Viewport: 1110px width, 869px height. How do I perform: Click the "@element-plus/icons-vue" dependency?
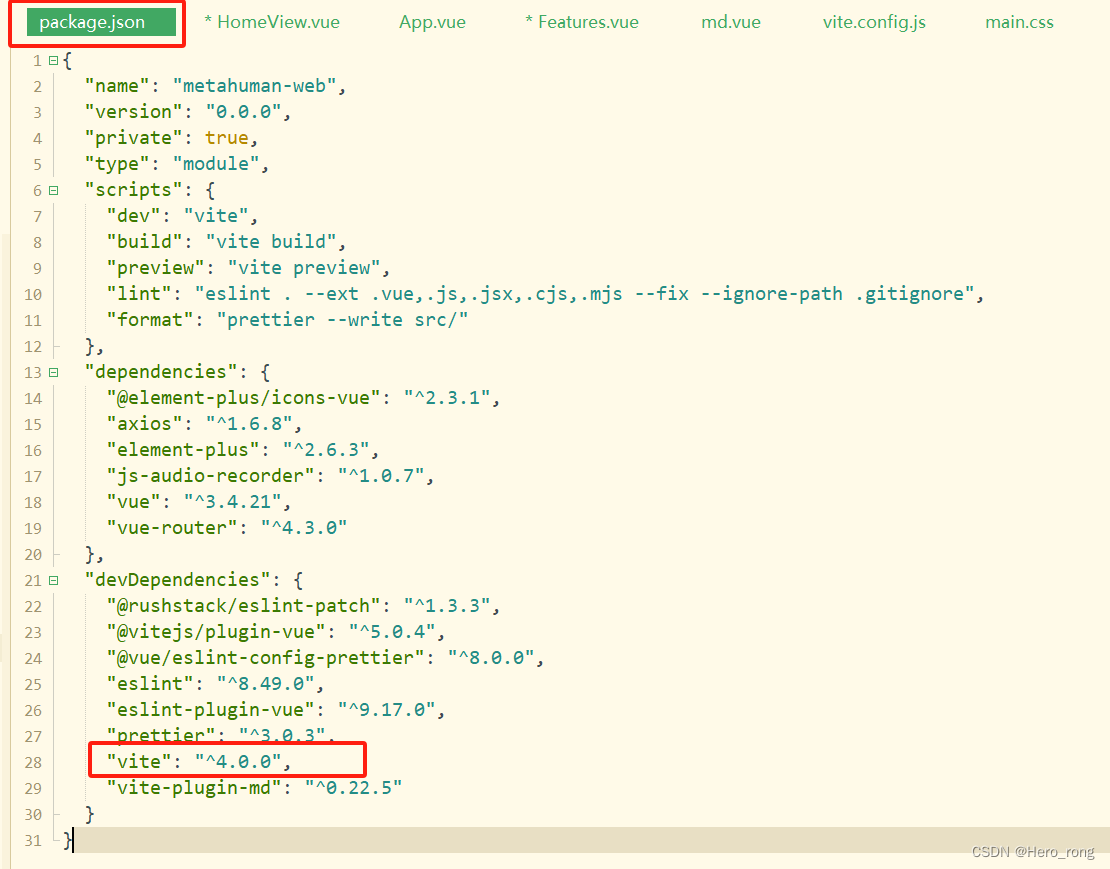(244, 398)
